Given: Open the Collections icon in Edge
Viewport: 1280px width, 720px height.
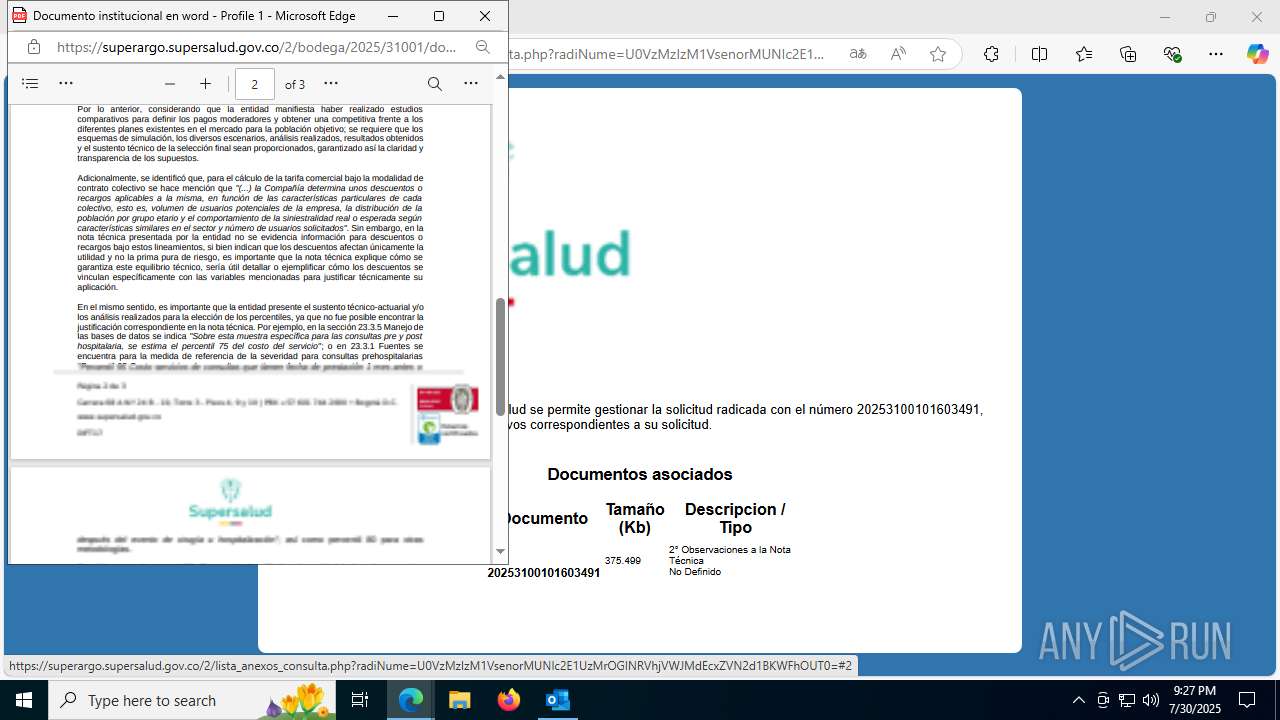Looking at the screenshot, I should [x=1128, y=54].
